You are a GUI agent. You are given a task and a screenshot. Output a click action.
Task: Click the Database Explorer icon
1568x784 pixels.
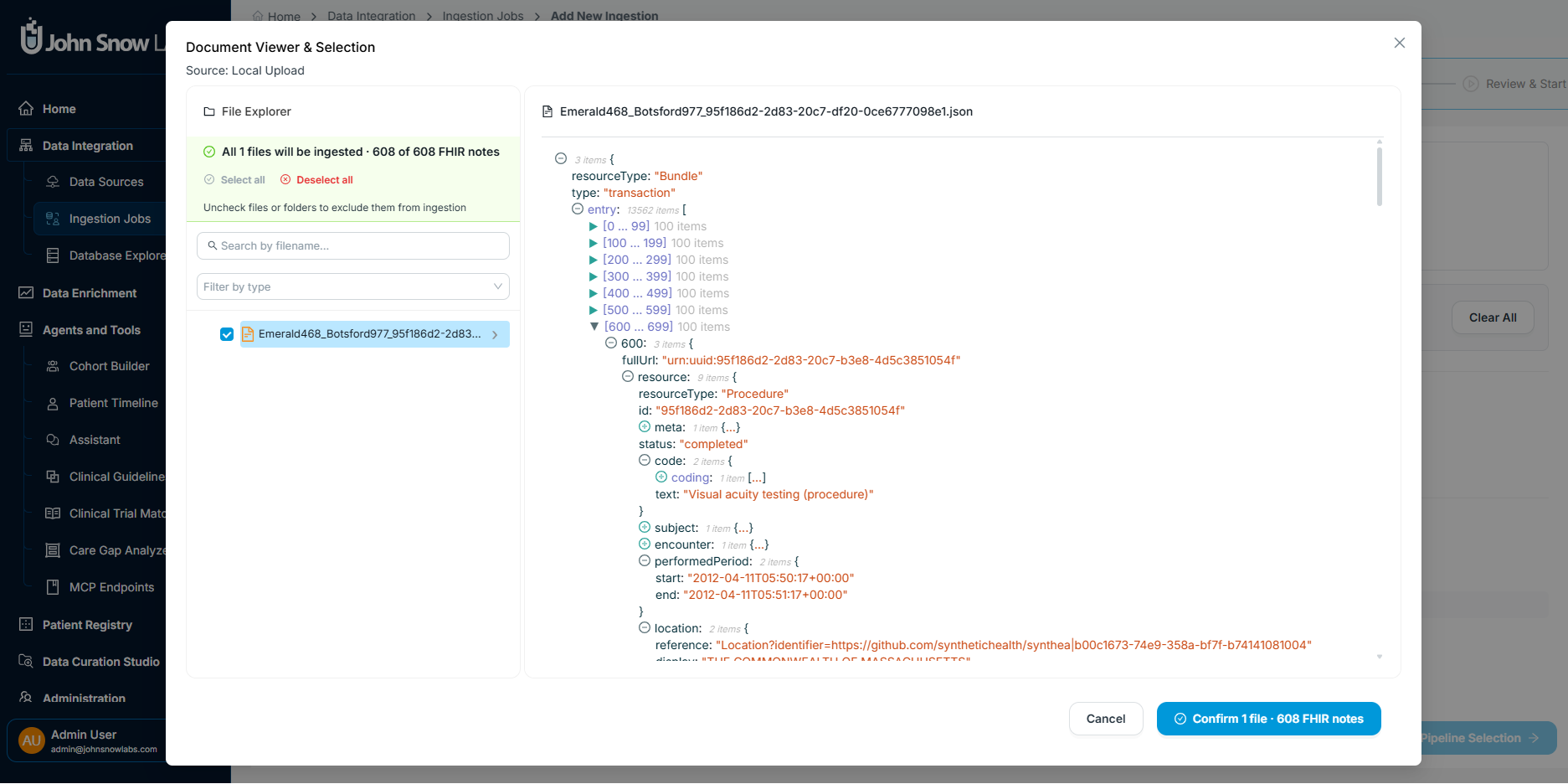(53, 255)
